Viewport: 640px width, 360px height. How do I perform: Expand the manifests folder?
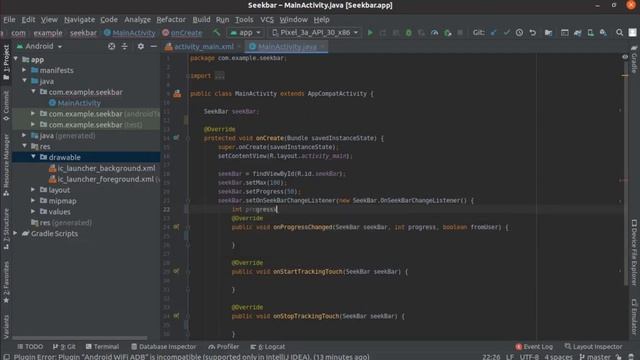[x=24, y=70]
